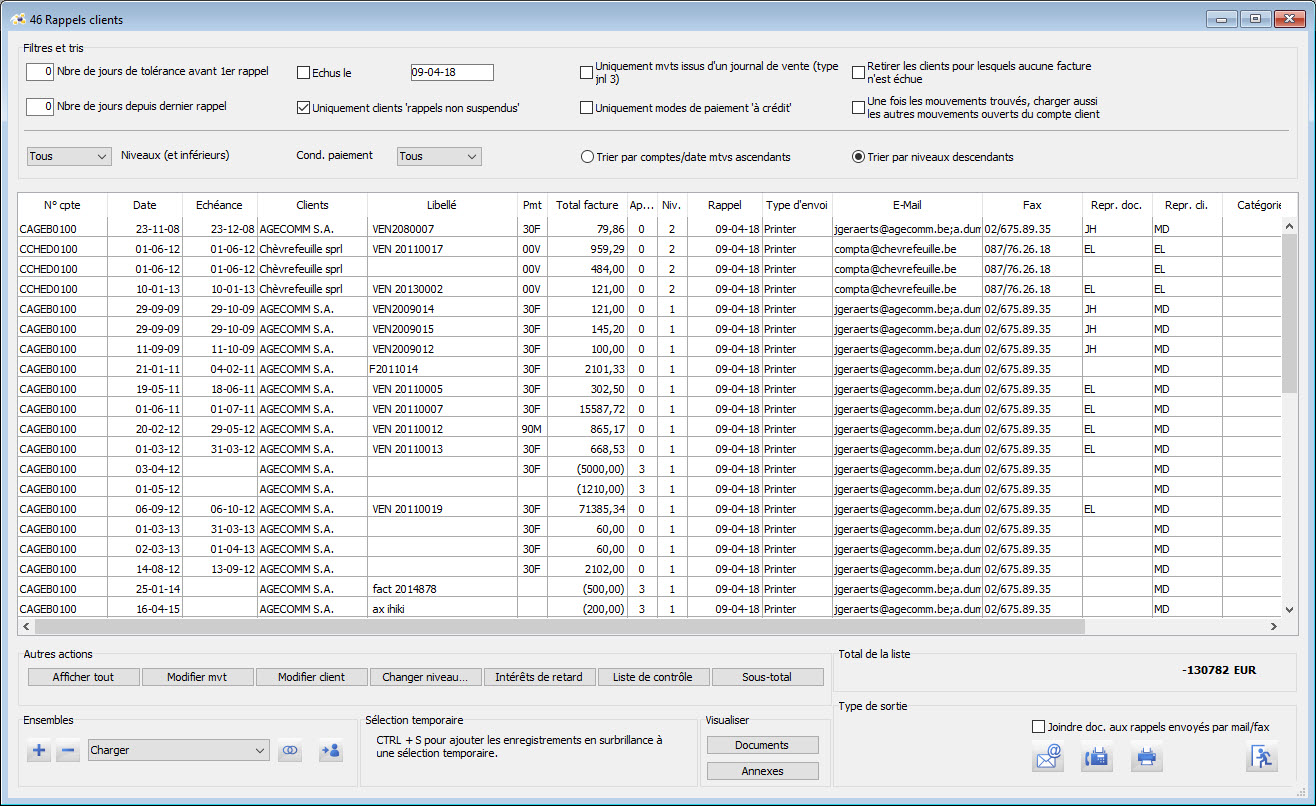Click the linked-circles icon beside Charger
This screenshot has height=806, width=1316.
pos(290,751)
